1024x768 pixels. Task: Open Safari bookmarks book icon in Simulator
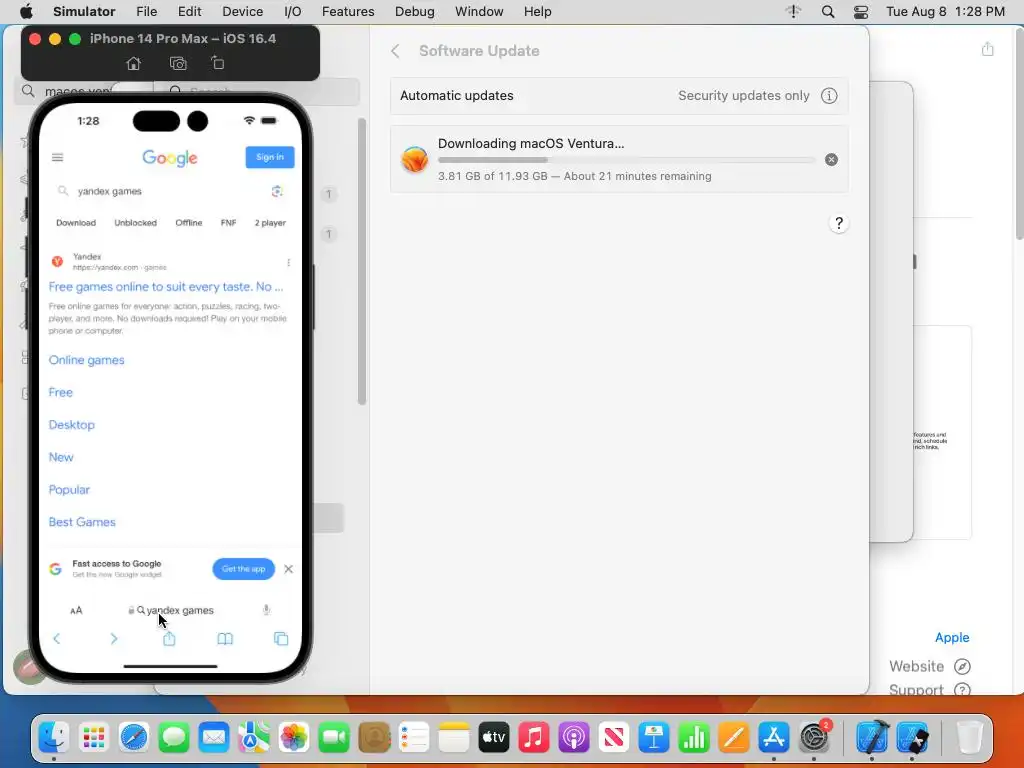(225, 639)
